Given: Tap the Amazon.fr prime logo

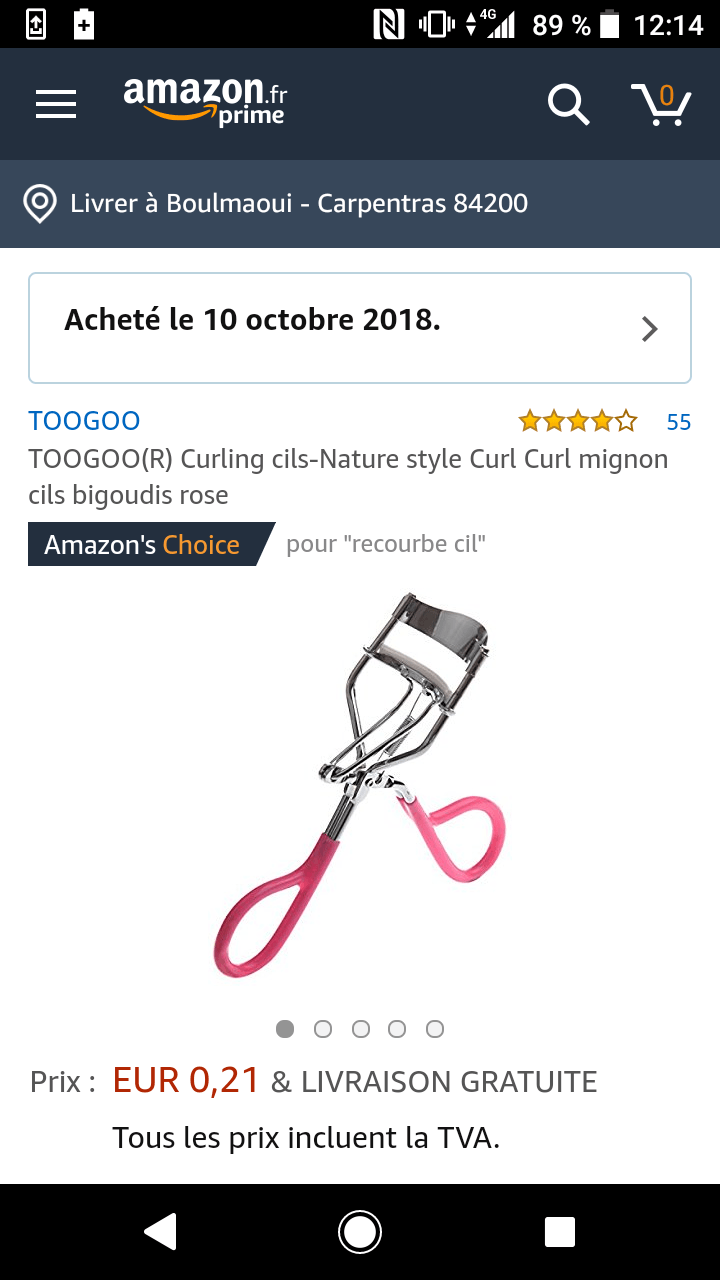Looking at the screenshot, I should point(205,102).
